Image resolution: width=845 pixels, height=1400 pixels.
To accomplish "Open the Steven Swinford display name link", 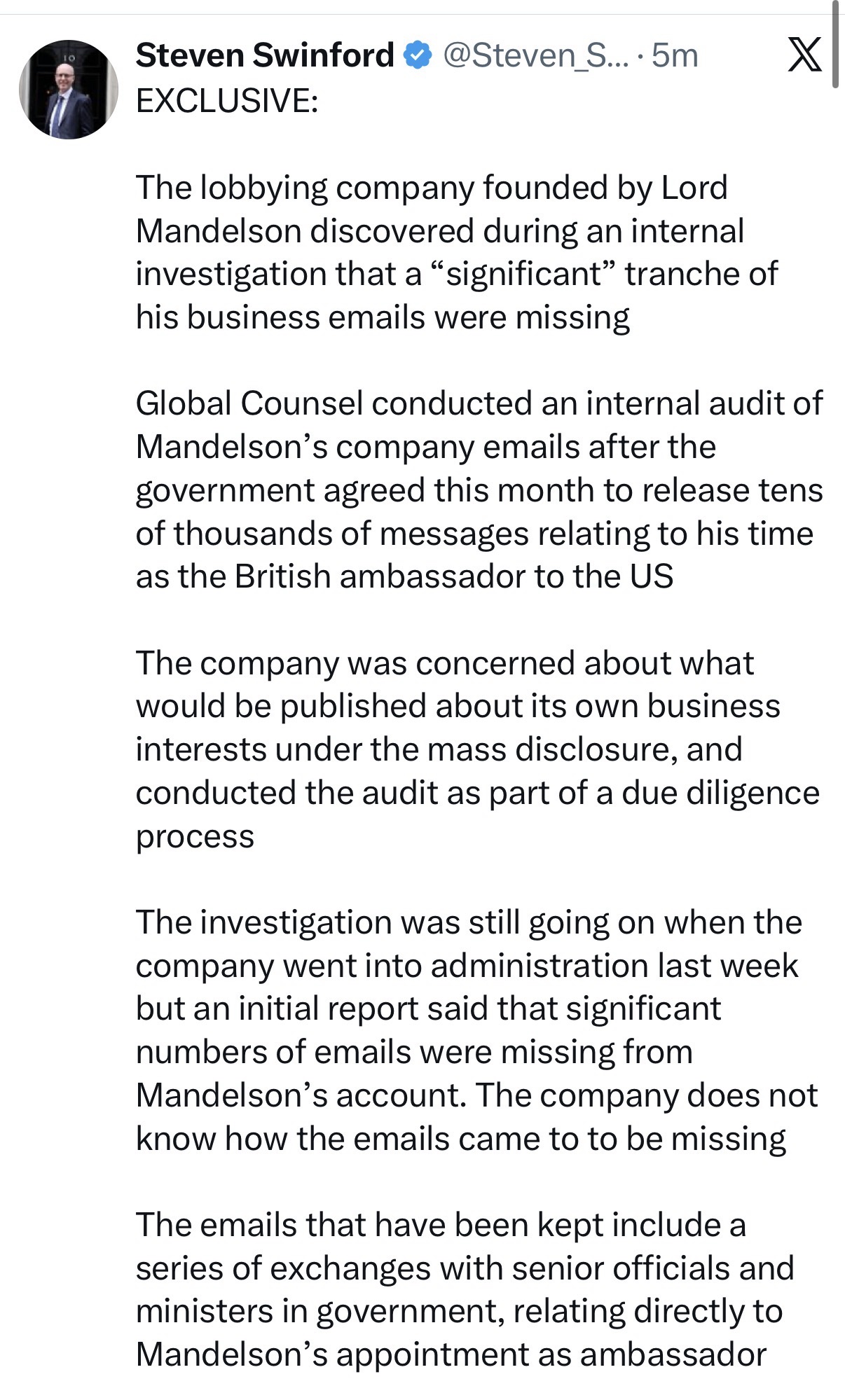I will click(265, 55).
